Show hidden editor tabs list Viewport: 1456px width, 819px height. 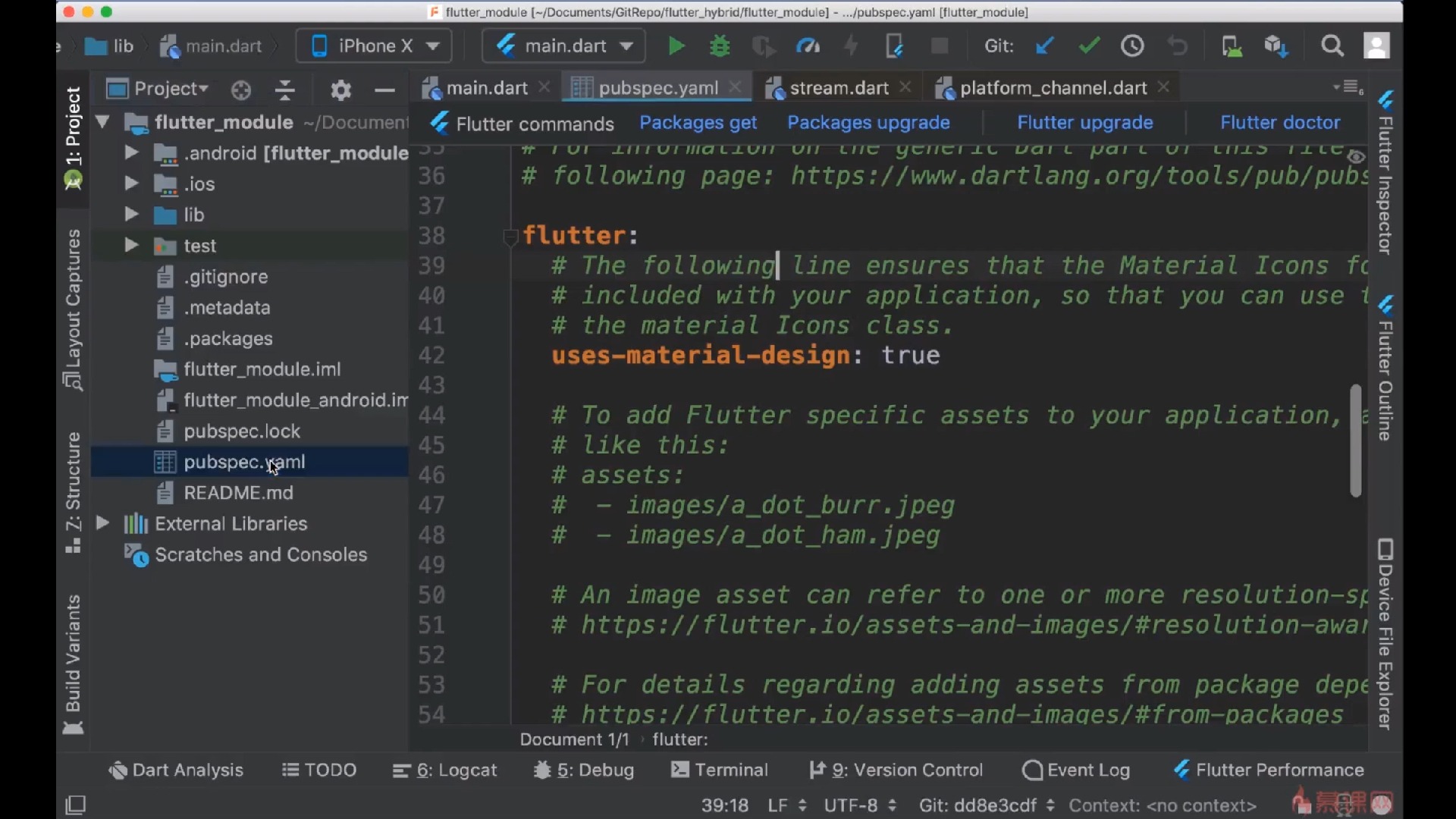coord(1349,88)
